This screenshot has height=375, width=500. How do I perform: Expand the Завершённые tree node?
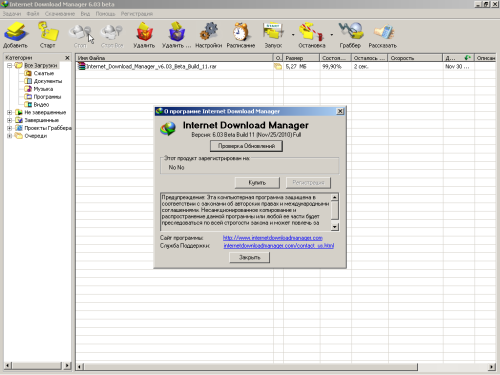[9, 120]
